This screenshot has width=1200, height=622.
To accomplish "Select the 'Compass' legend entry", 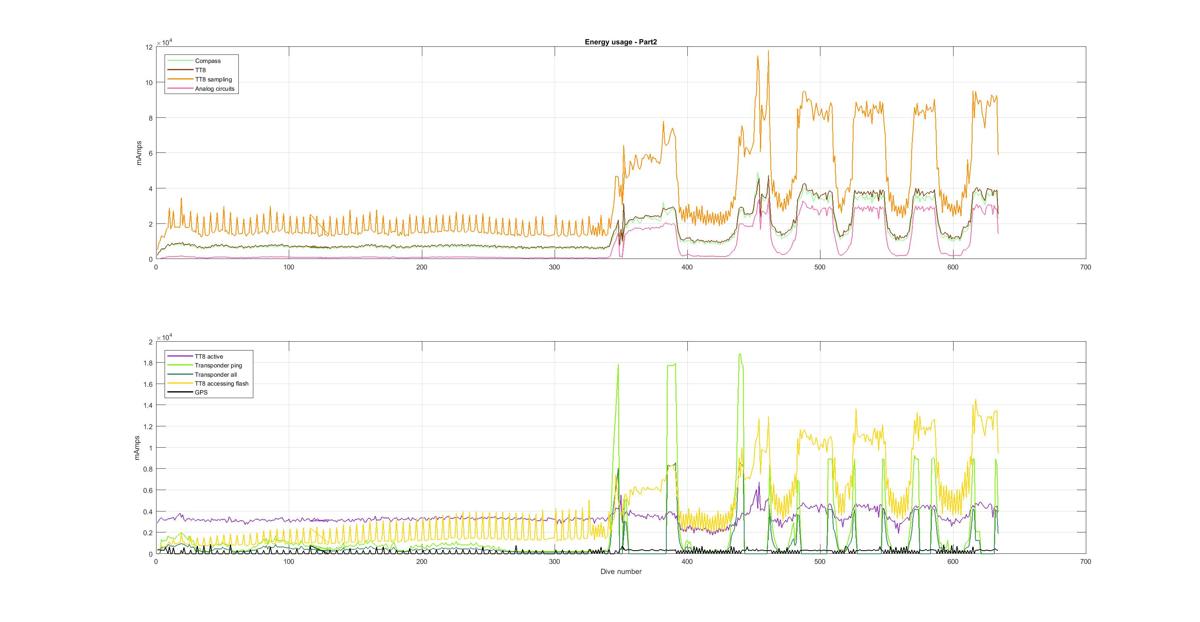I will click(x=209, y=61).
